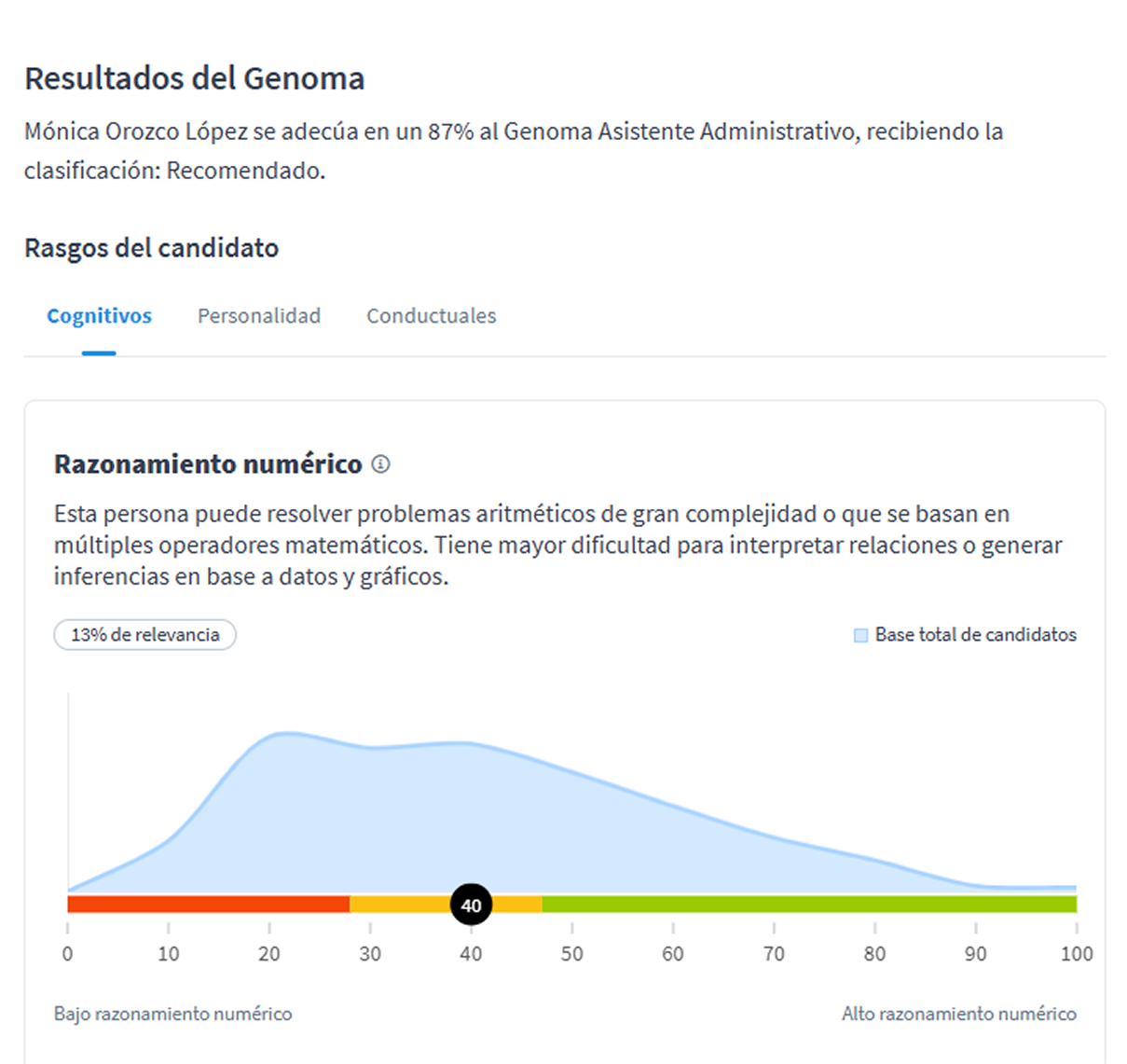1127x1064 pixels.
Task: Toggle the 13% de relevancia chip
Action: tap(144, 634)
